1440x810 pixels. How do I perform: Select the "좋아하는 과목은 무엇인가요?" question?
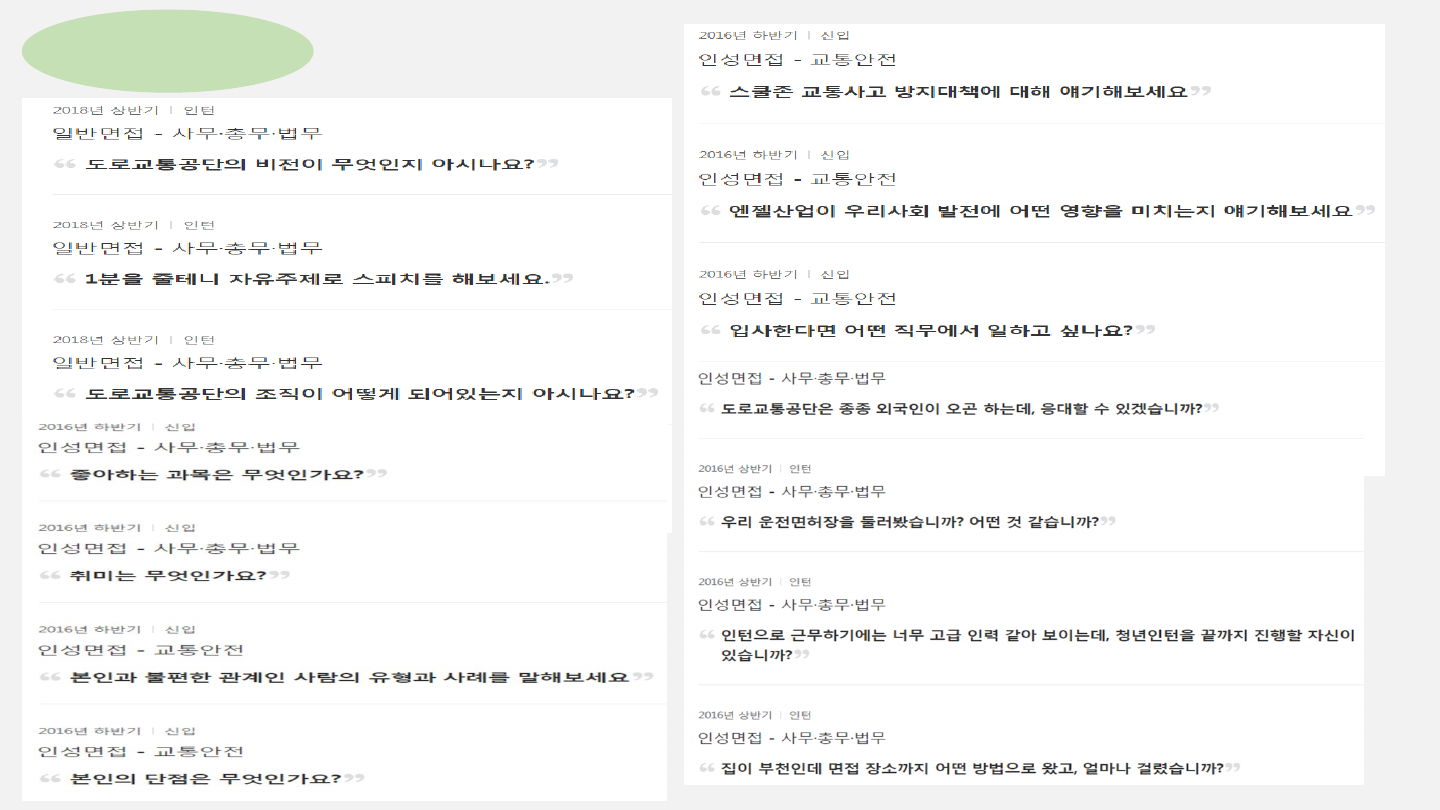(216, 474)
